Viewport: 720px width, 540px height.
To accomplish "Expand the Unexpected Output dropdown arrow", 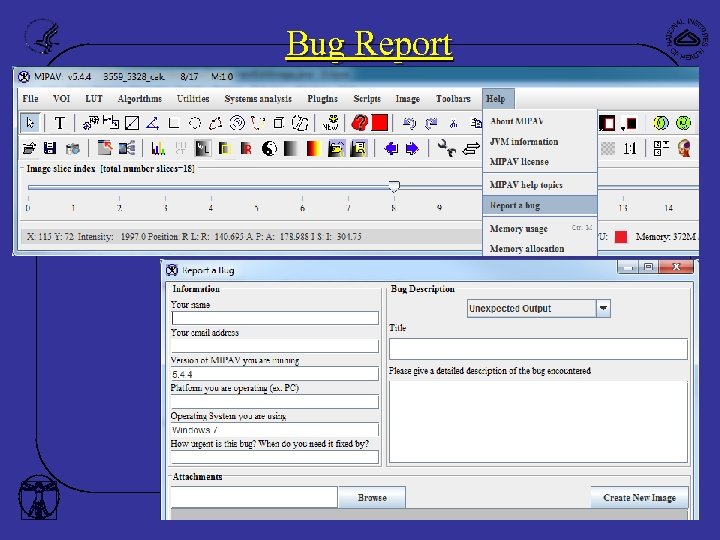I will [x=603, y=308].
